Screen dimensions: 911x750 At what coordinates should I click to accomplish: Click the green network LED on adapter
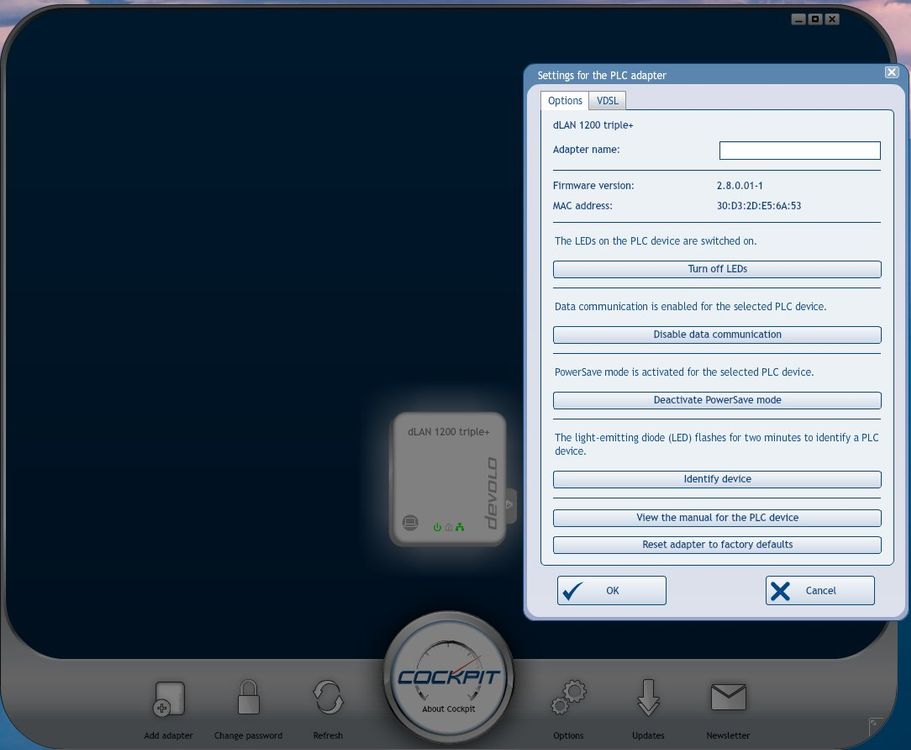460,527
